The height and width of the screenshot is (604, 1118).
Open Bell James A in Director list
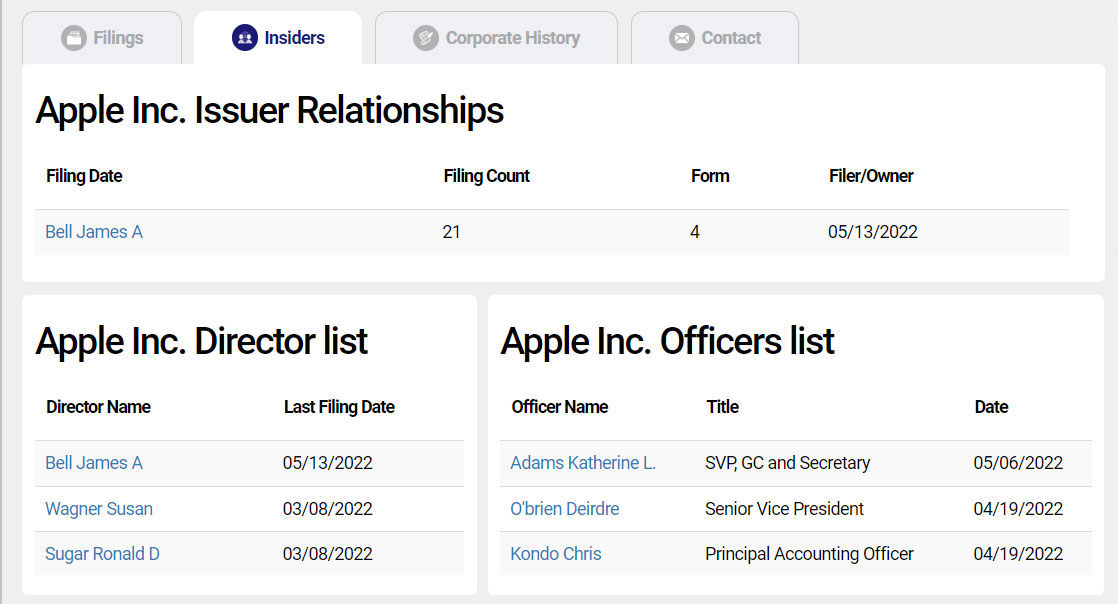tap(94, 463)
